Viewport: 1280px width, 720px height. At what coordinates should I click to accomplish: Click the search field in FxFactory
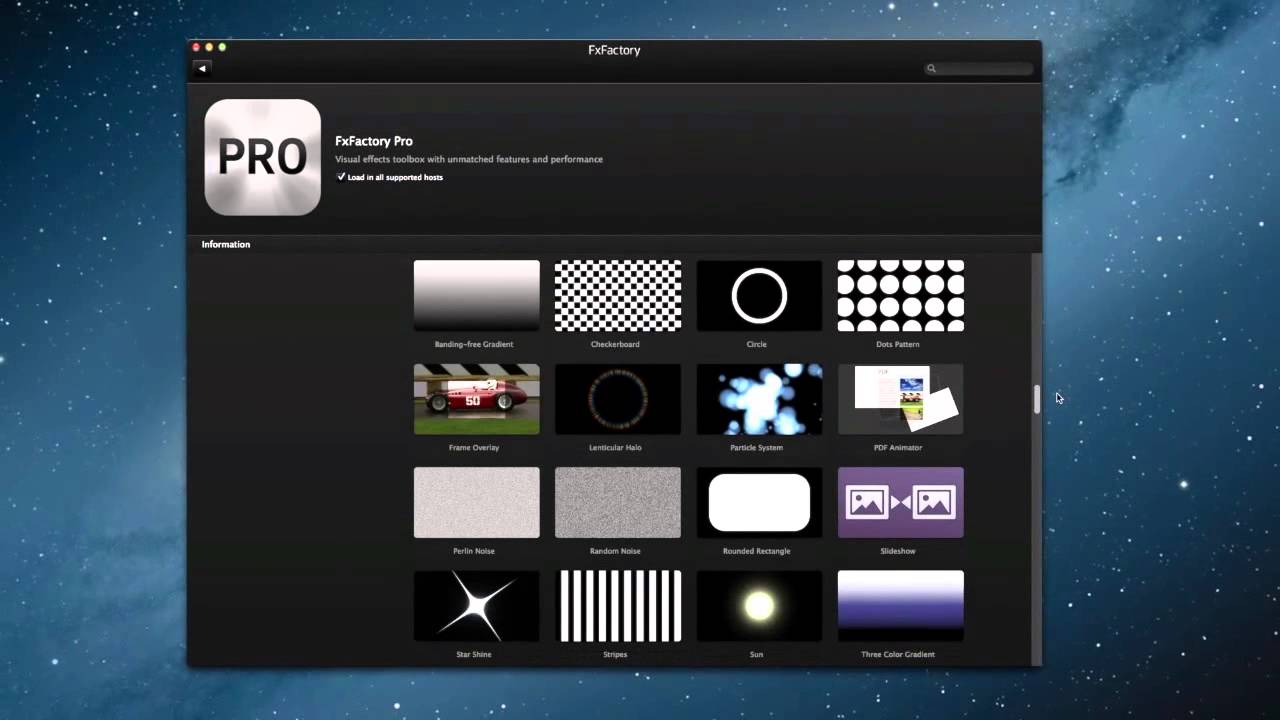coord(979,68)
